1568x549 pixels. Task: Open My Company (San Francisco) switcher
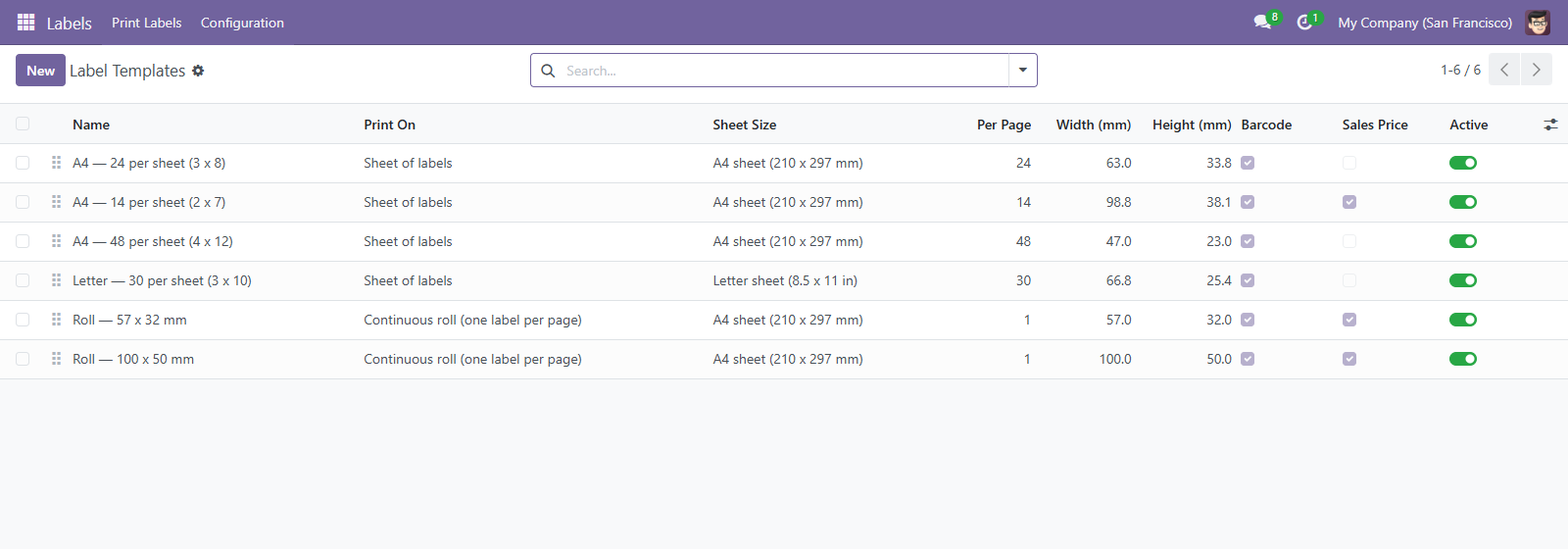[1425, 23]
